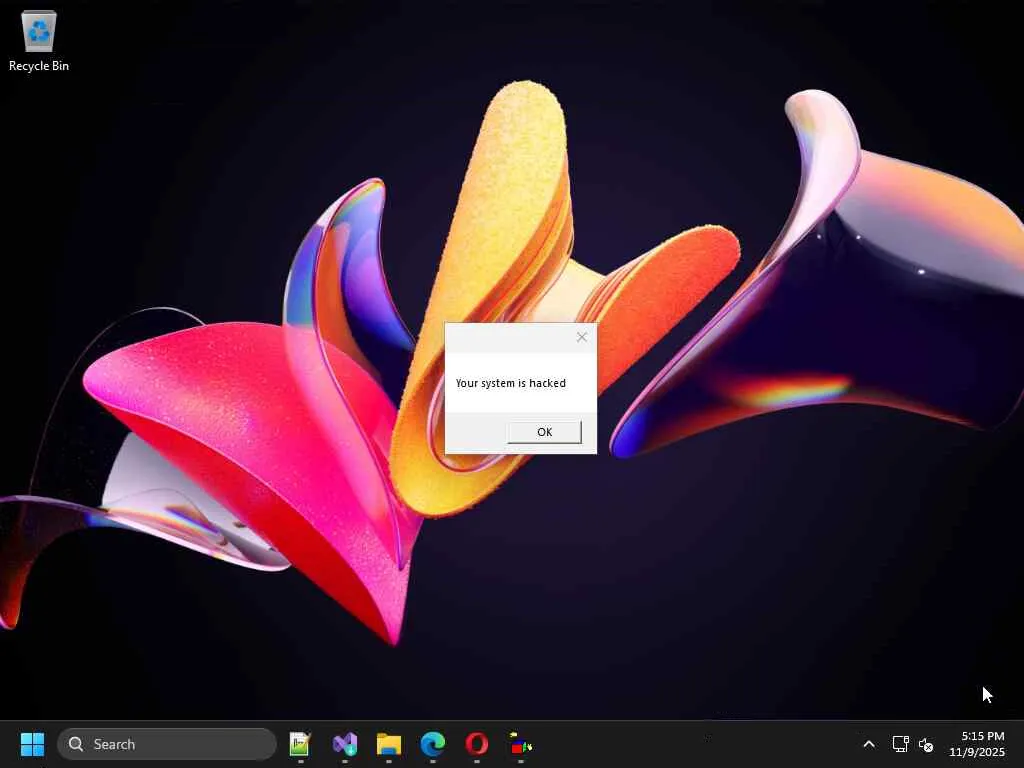Select the Recycle Bin desktop icon
The width and height of the screenshot is (1024, 768).
pos(39,40)
